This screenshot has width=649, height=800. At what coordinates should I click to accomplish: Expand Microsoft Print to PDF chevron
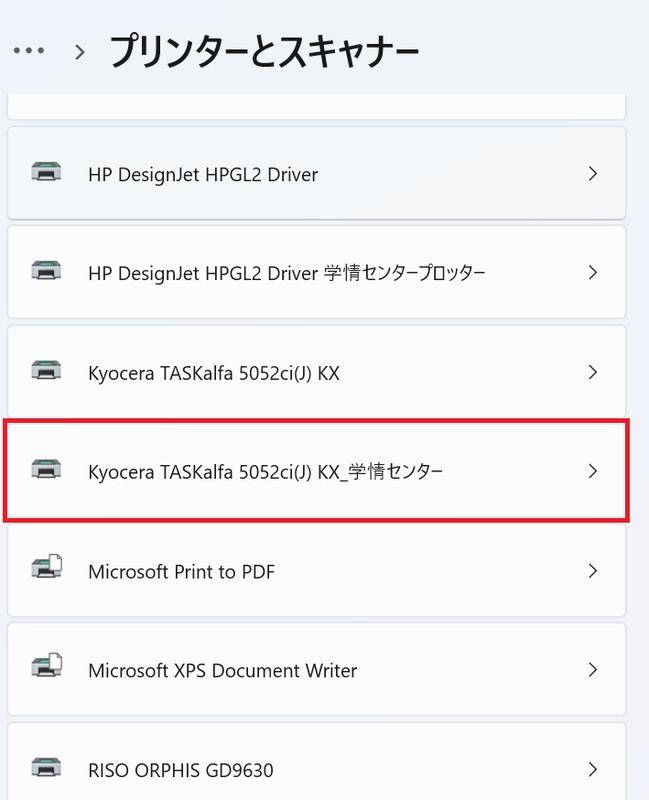point(592,570)
